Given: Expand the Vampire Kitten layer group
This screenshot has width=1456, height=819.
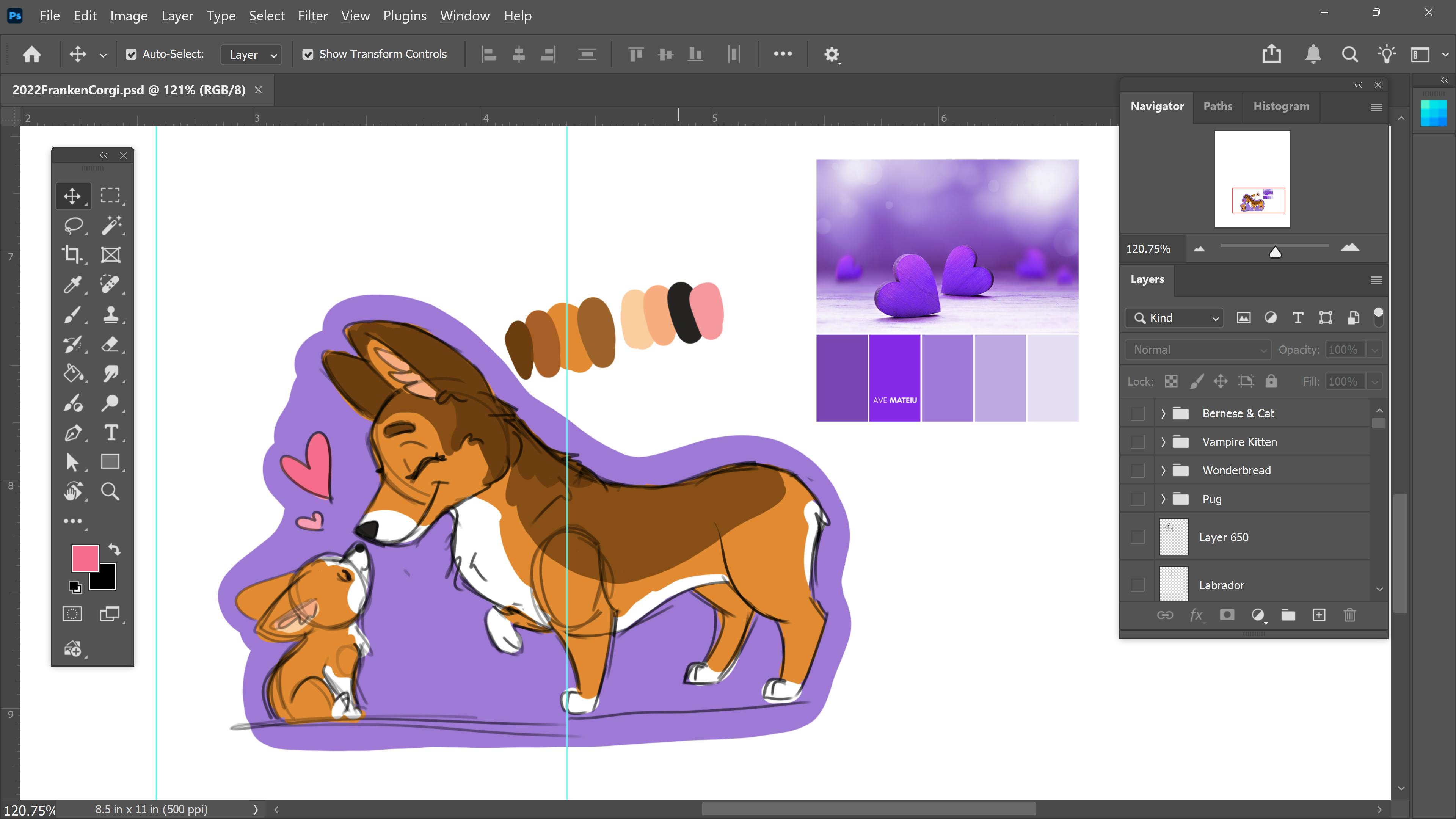Looking at the screenshot, I should [x=1163, y=442].
